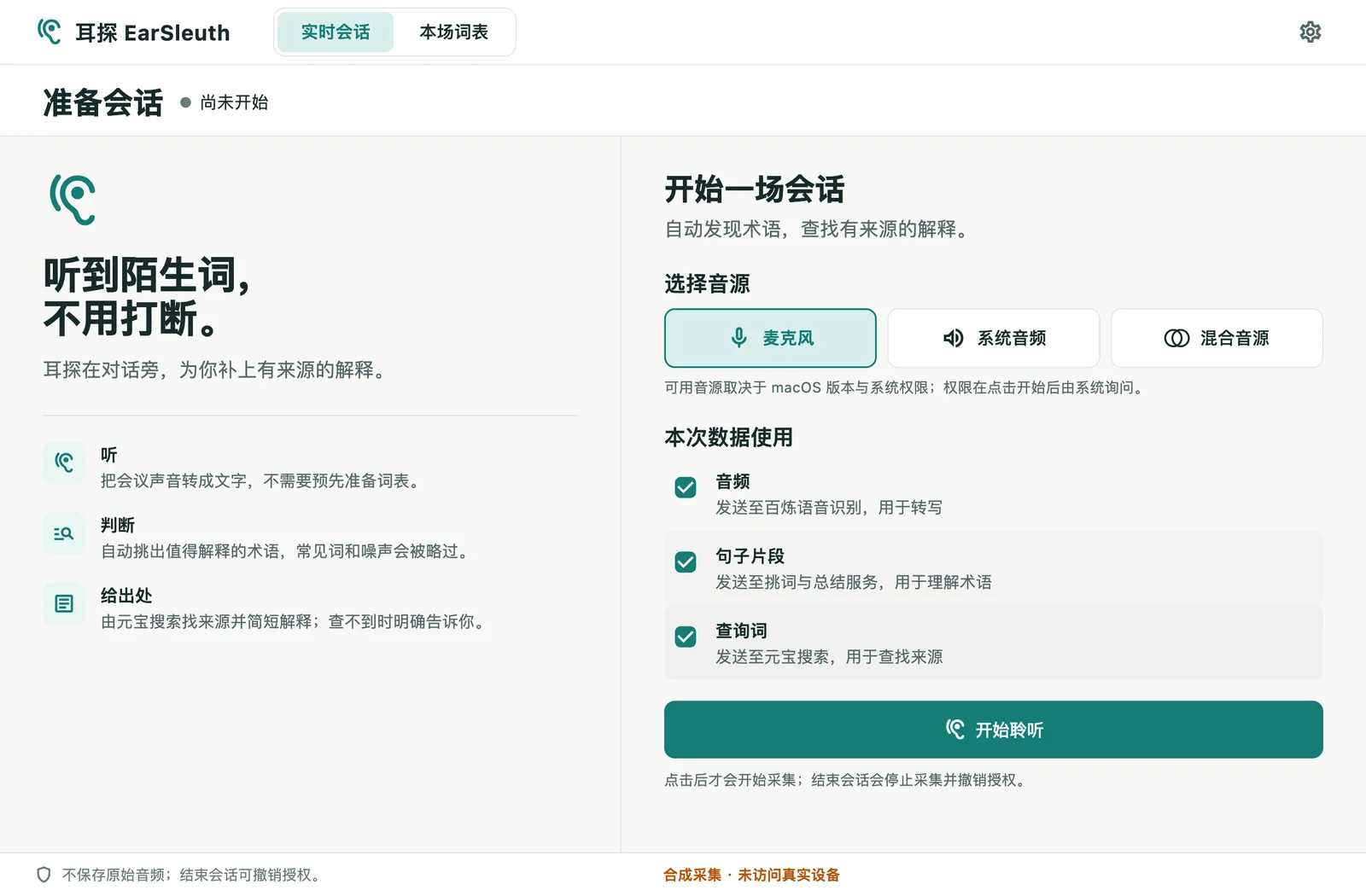
Task: Click the search-list icon beside 判断
Action: (64, 533)
